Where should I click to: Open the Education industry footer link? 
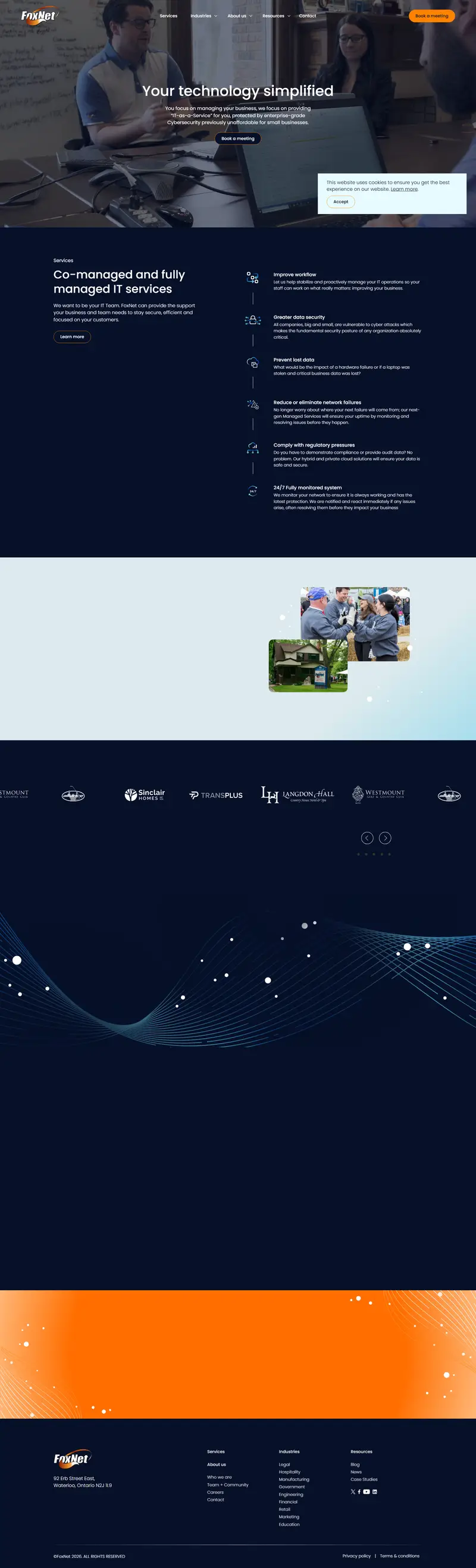point(290,1524)
